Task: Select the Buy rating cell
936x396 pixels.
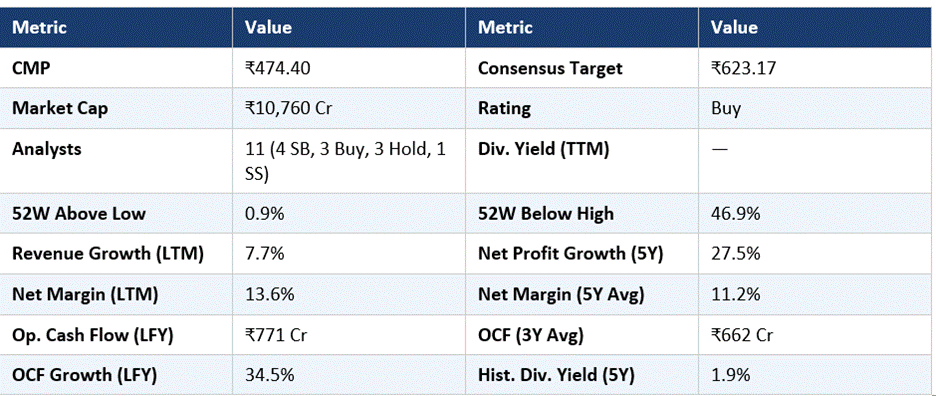Action: pos(817,108)
